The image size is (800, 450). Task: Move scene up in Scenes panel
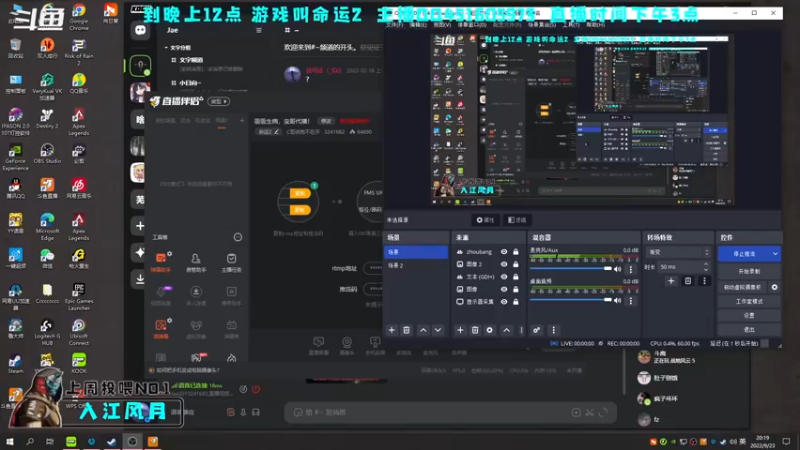pos(423,330)
